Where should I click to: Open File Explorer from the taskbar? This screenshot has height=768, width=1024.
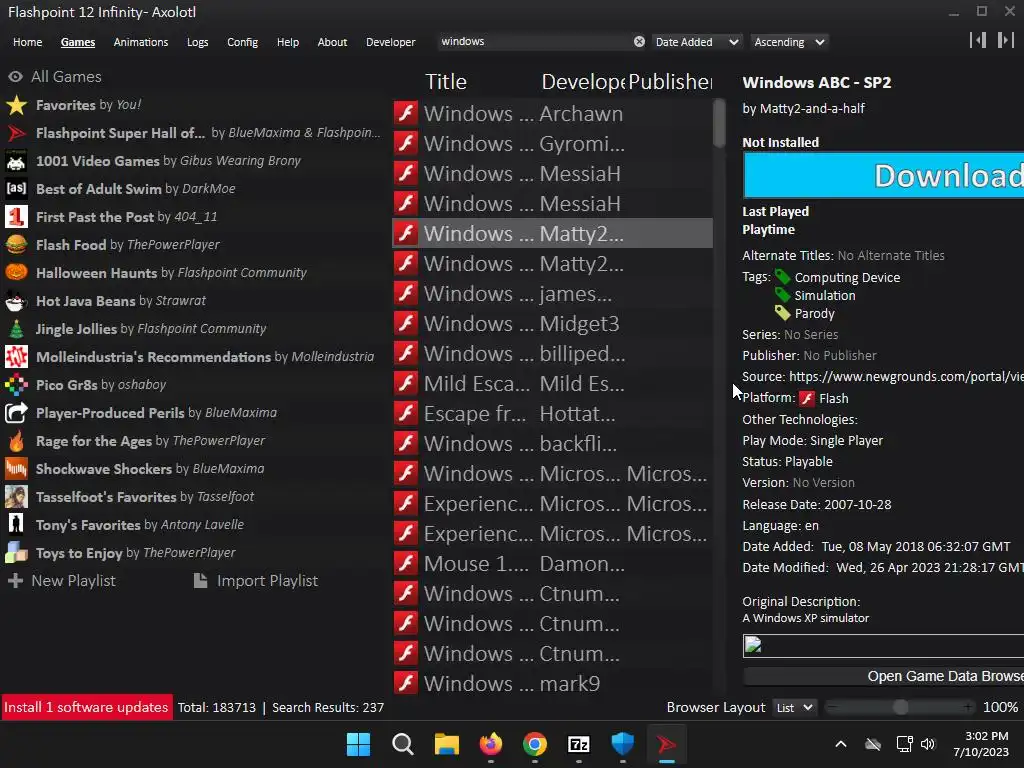[x=447, y=744]
